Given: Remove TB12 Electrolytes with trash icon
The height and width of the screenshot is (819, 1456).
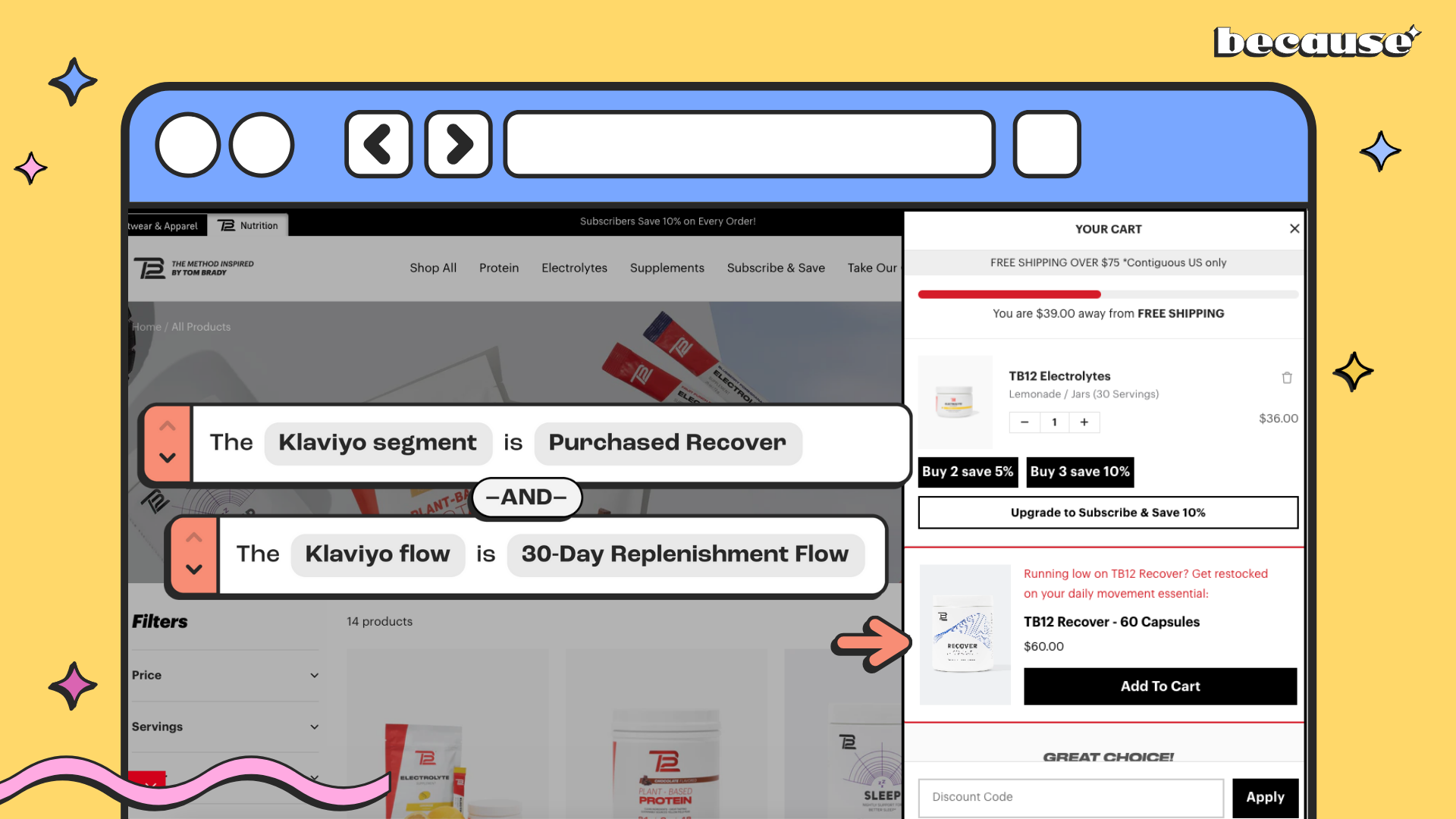Looking at the screenshot, I should (1287, 378).
